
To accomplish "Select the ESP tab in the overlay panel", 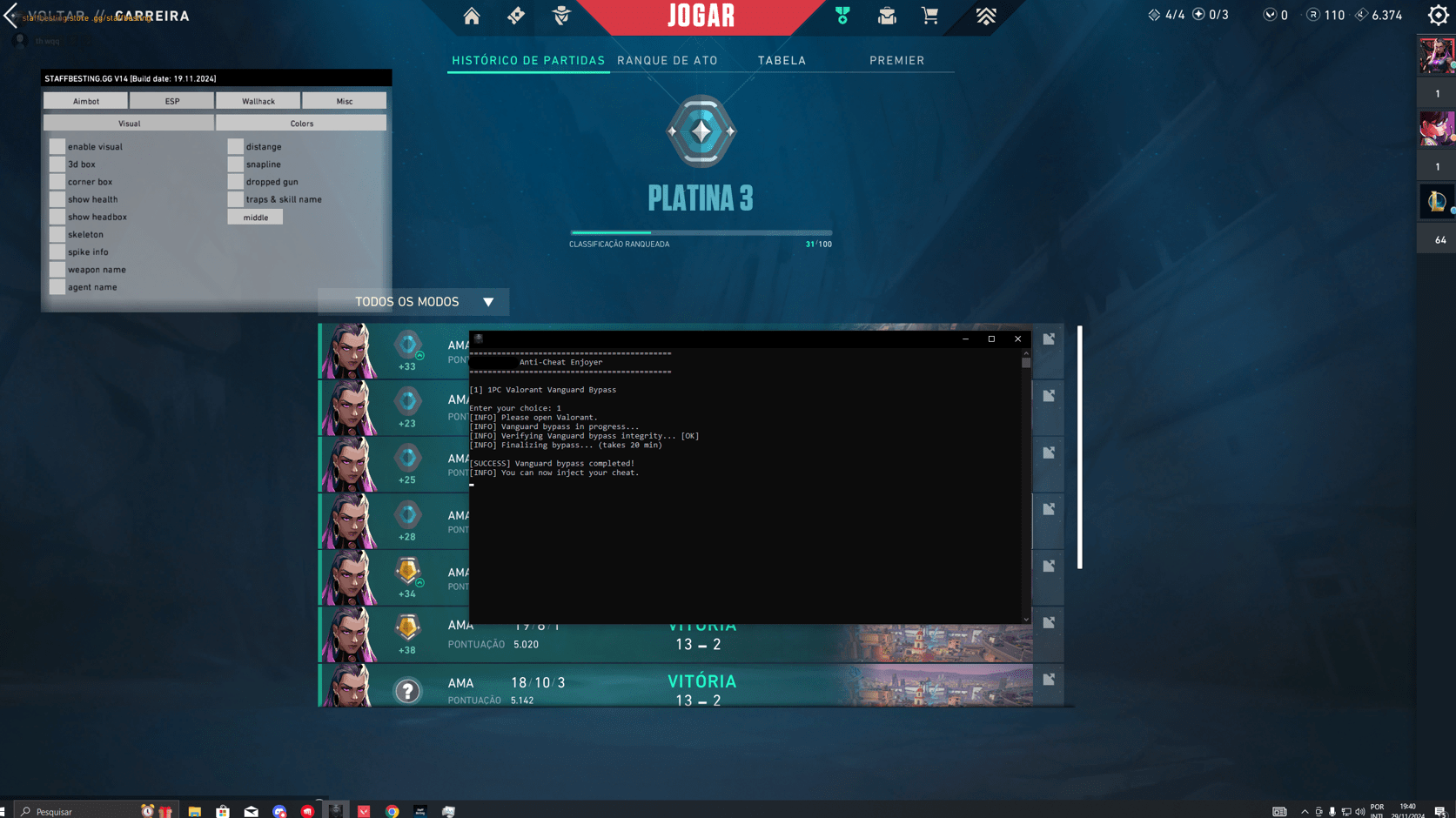I will coord(172,101).
